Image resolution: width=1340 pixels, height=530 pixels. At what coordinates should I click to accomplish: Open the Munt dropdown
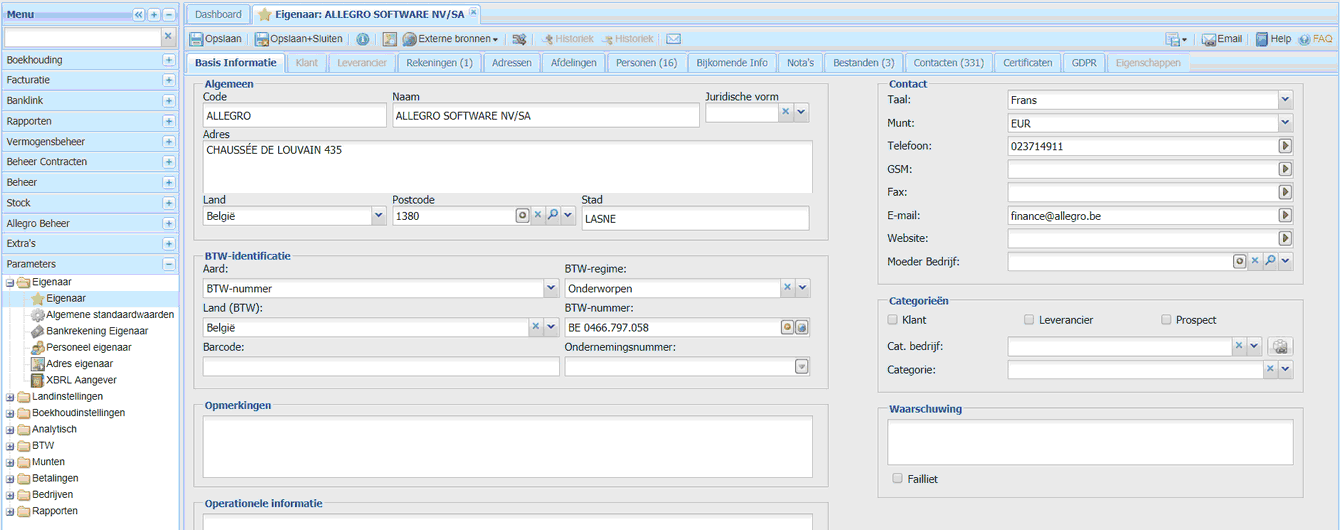[1286, 123]
